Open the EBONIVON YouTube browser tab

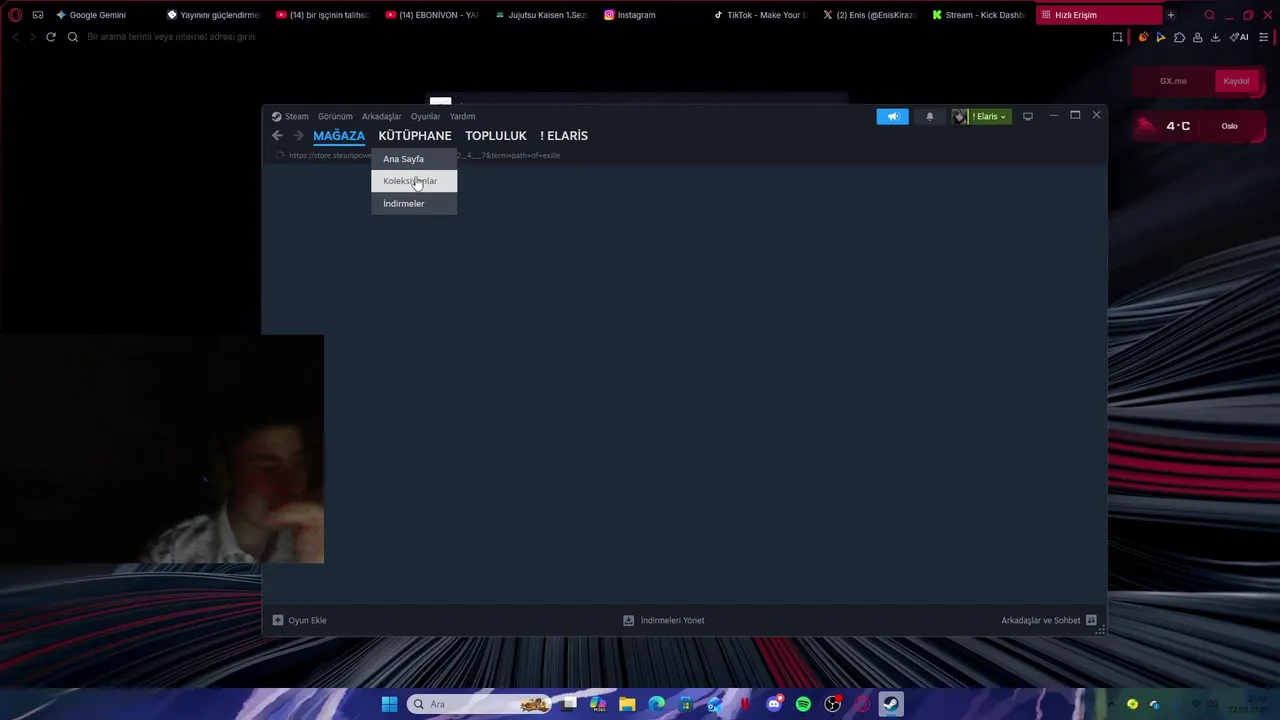coord(432,15)
